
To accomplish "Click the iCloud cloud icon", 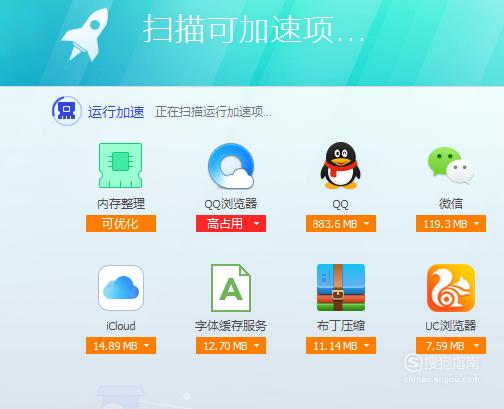I will [121, 288].
